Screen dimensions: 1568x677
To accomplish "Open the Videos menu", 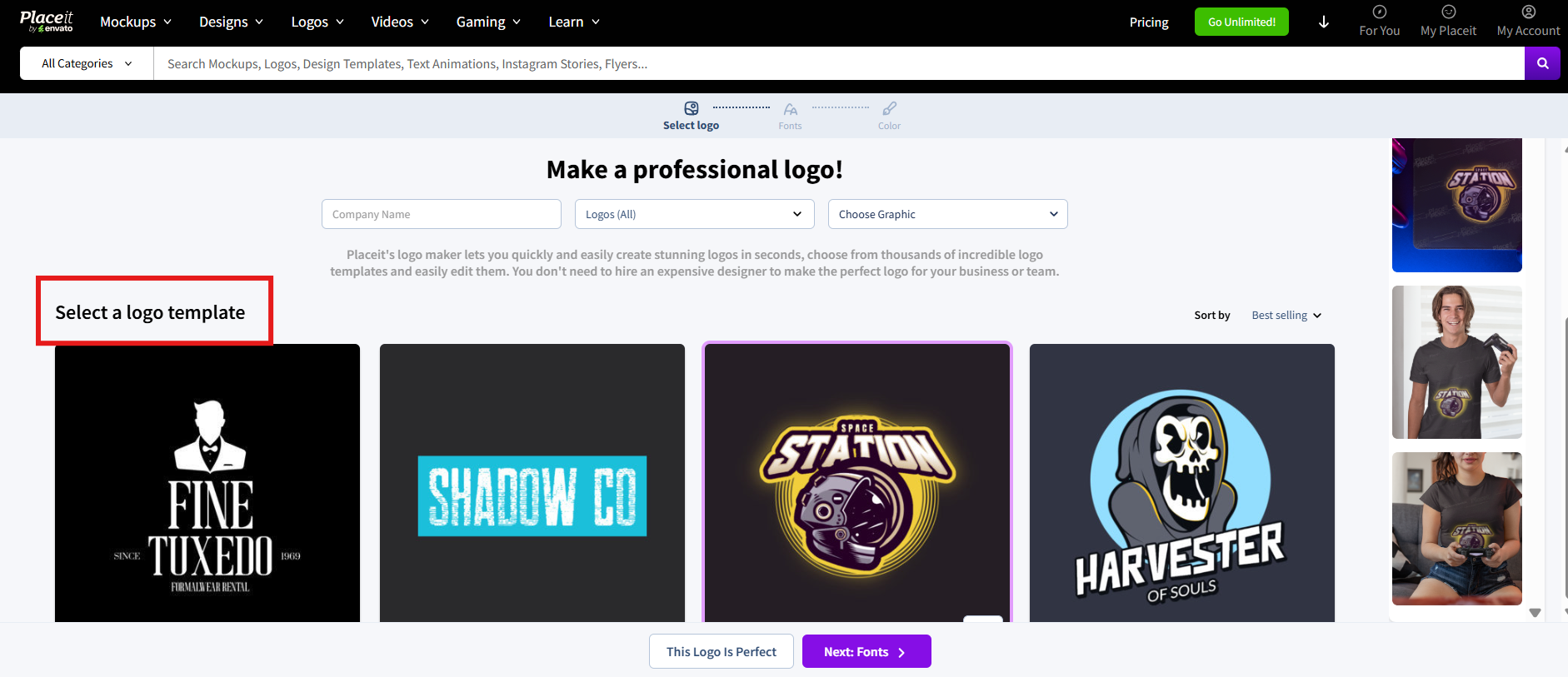I will [400, 22].
